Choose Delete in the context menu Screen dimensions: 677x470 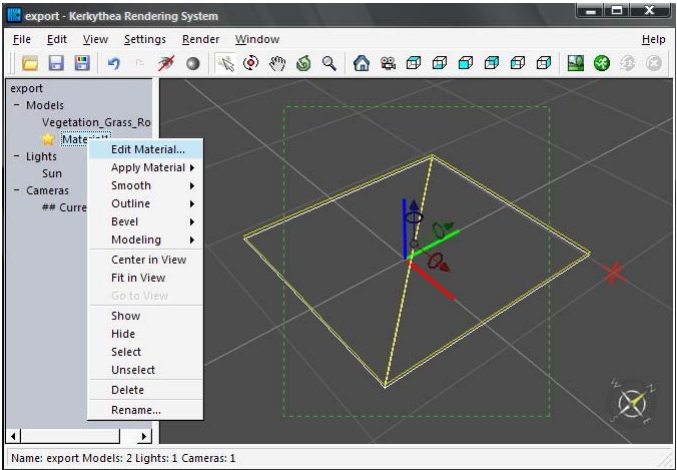pos(146,390)
